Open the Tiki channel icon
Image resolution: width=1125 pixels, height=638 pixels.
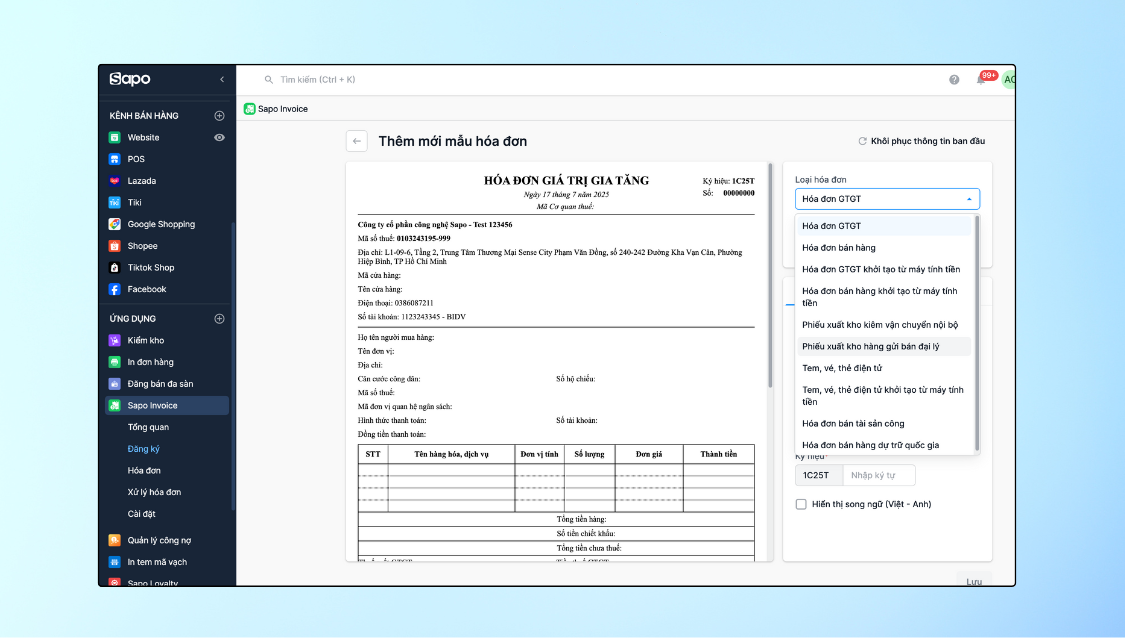point(114,202)
